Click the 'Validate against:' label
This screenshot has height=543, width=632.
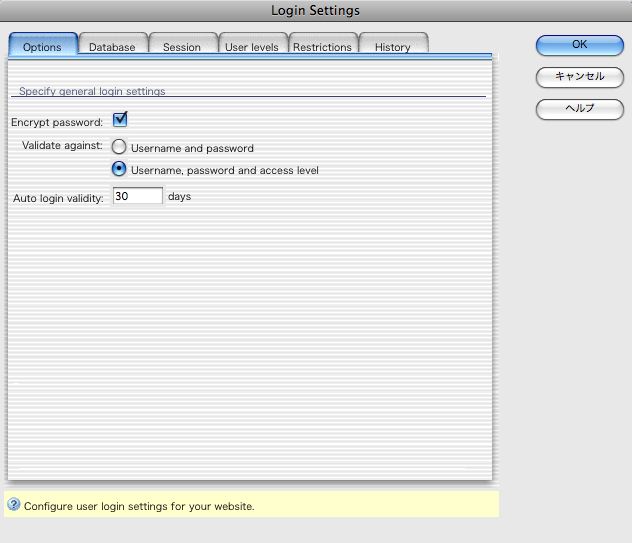click(62, 146)
